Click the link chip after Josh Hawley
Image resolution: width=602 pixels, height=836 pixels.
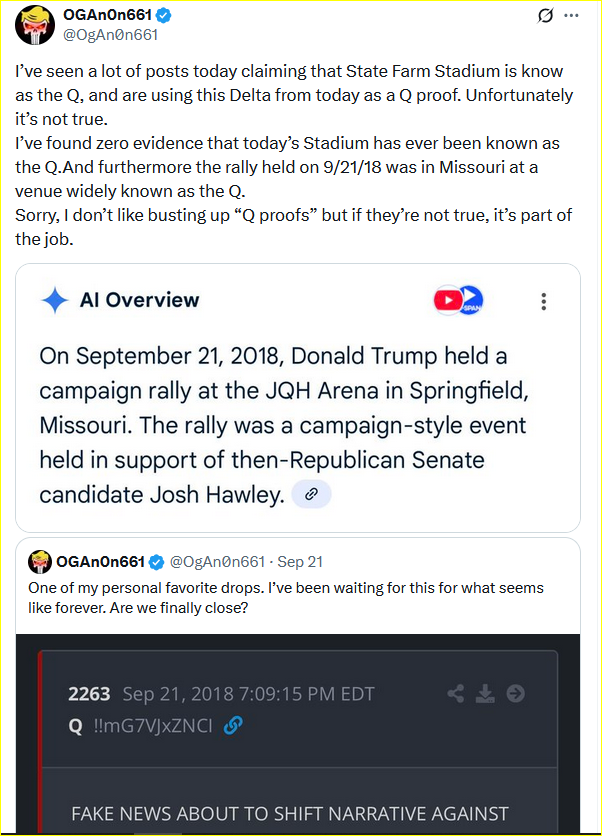point(311,494)
